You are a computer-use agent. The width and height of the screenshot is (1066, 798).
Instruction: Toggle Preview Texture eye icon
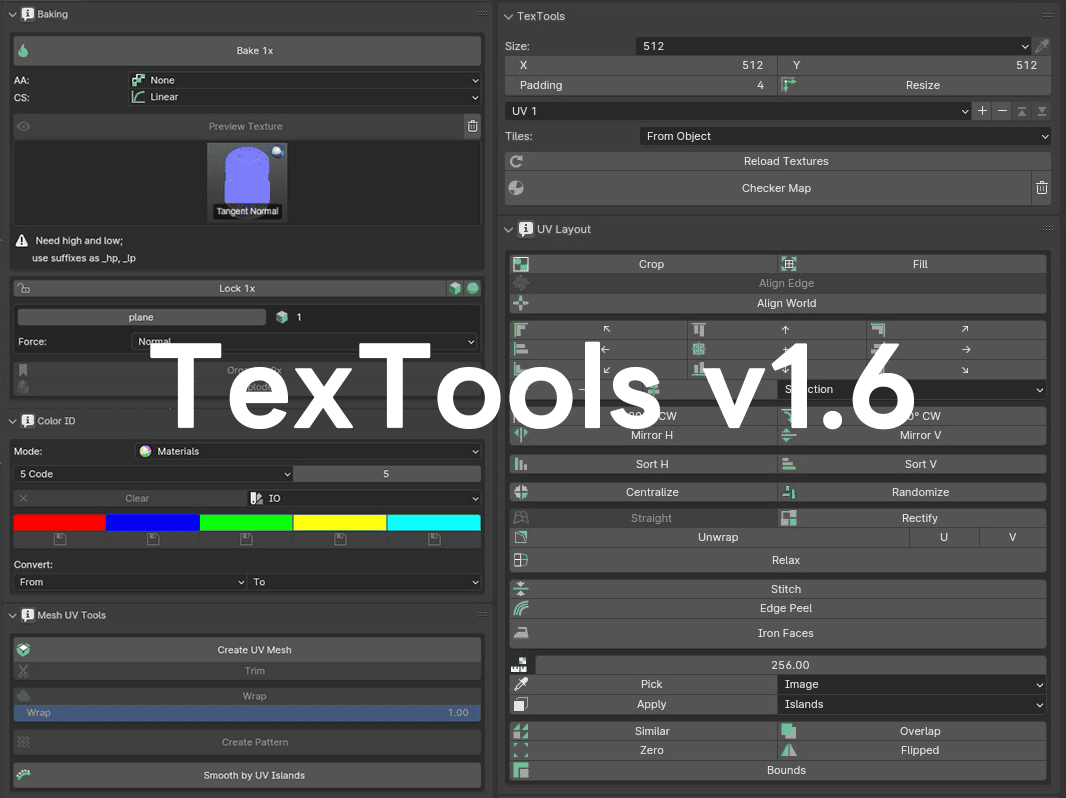(x=24, y=126)
